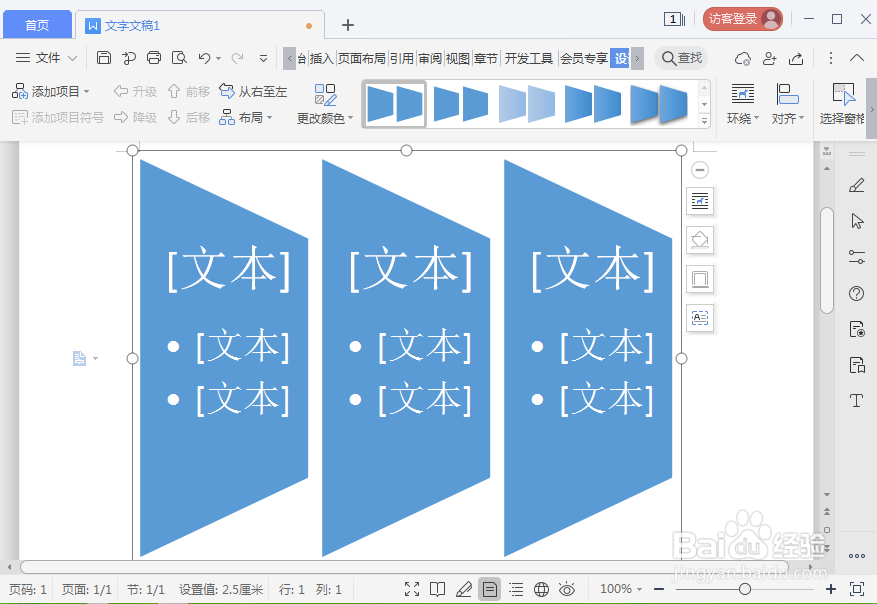The height and width of the screenshot is (604, 877).
Task: Select the pen tool in right sidebar
Action: tap(856, 185)
